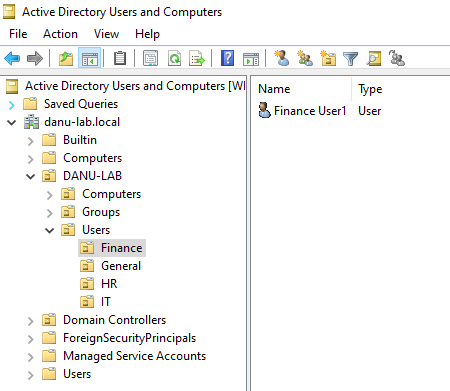Open Filter options funnel icon
The height and width of the screenshot is (391, 450).
[350, 59]
